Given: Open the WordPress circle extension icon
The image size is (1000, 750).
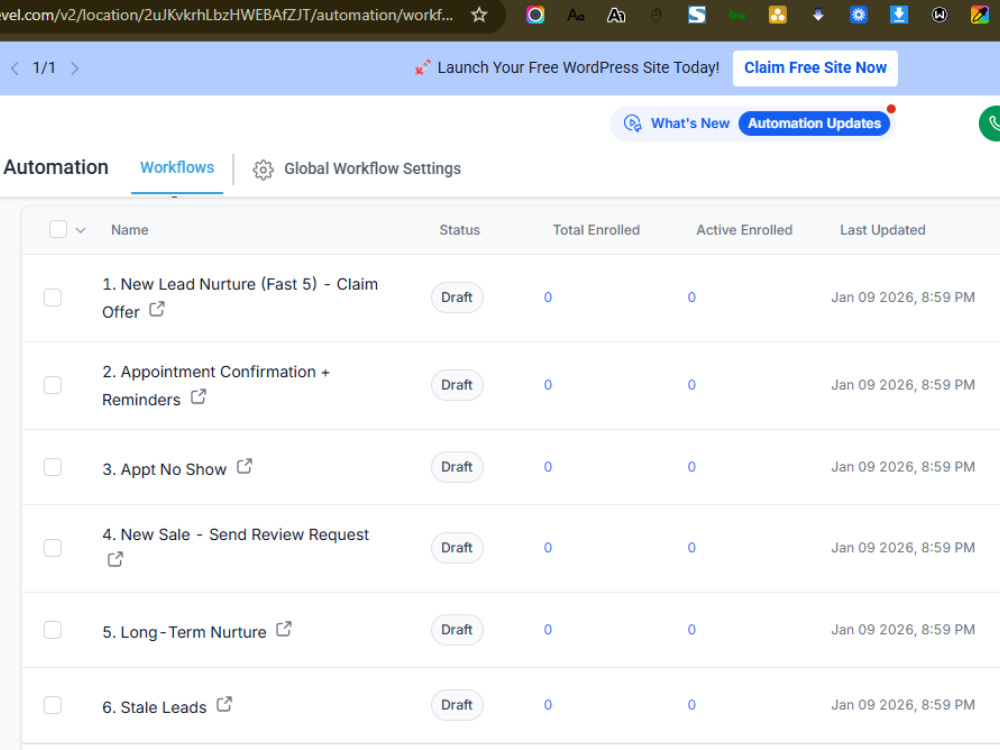Looking at the screenshot, I should [x=939, y=15].
